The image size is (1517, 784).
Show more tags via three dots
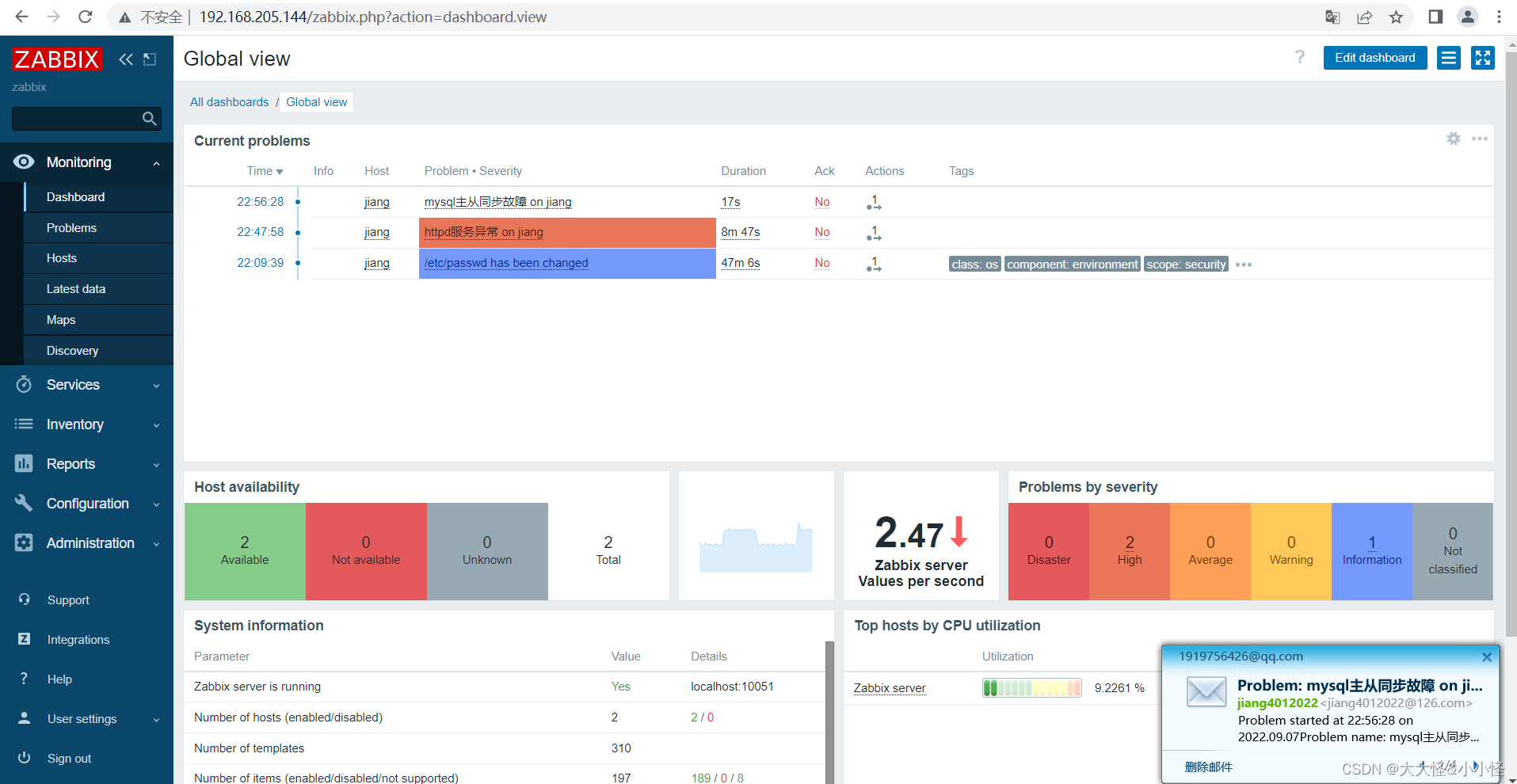(1244, 265)
